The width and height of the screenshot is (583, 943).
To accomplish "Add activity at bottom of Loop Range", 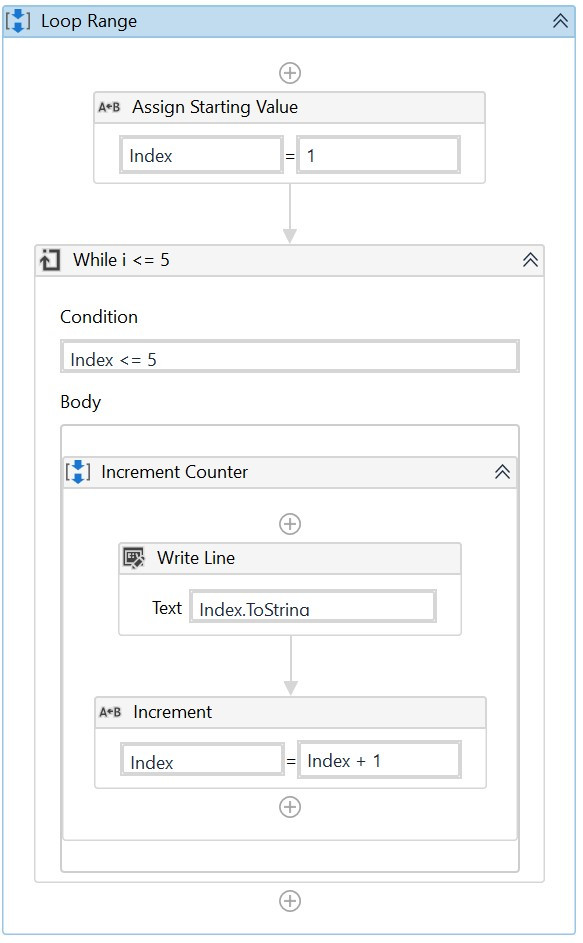I will tap(290, 901).
